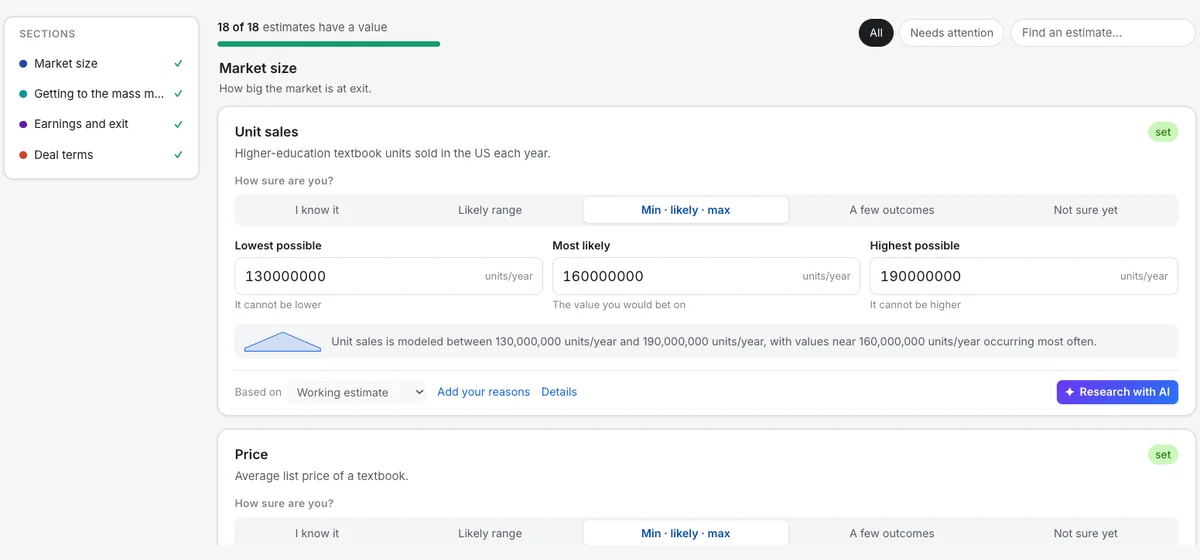Image resolution: width=1200 pixels, height=560 pixels.
Task: Choose I know it for Price
Action: tap(317, 533)
